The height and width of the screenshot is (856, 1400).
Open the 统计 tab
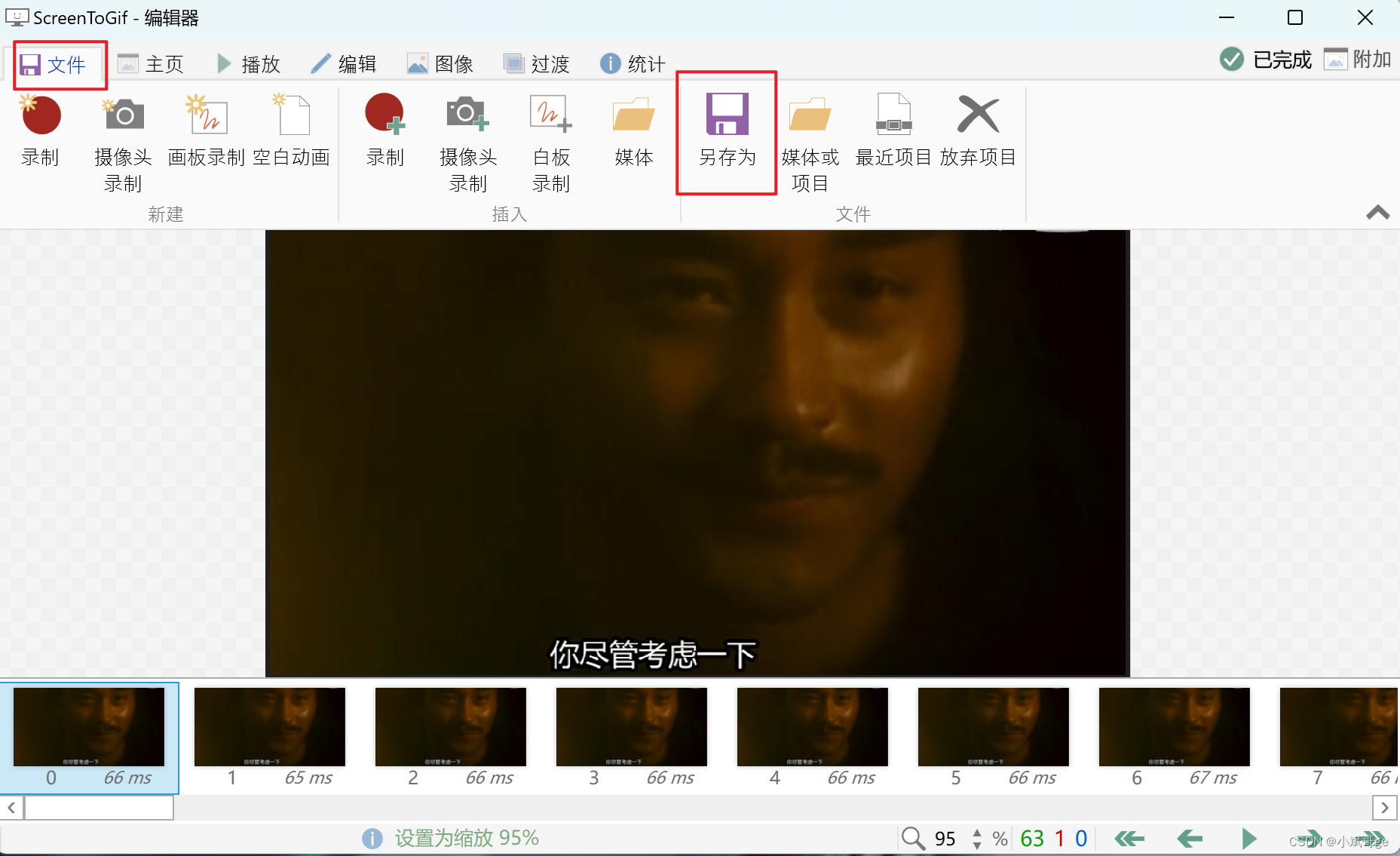[633, 65]
